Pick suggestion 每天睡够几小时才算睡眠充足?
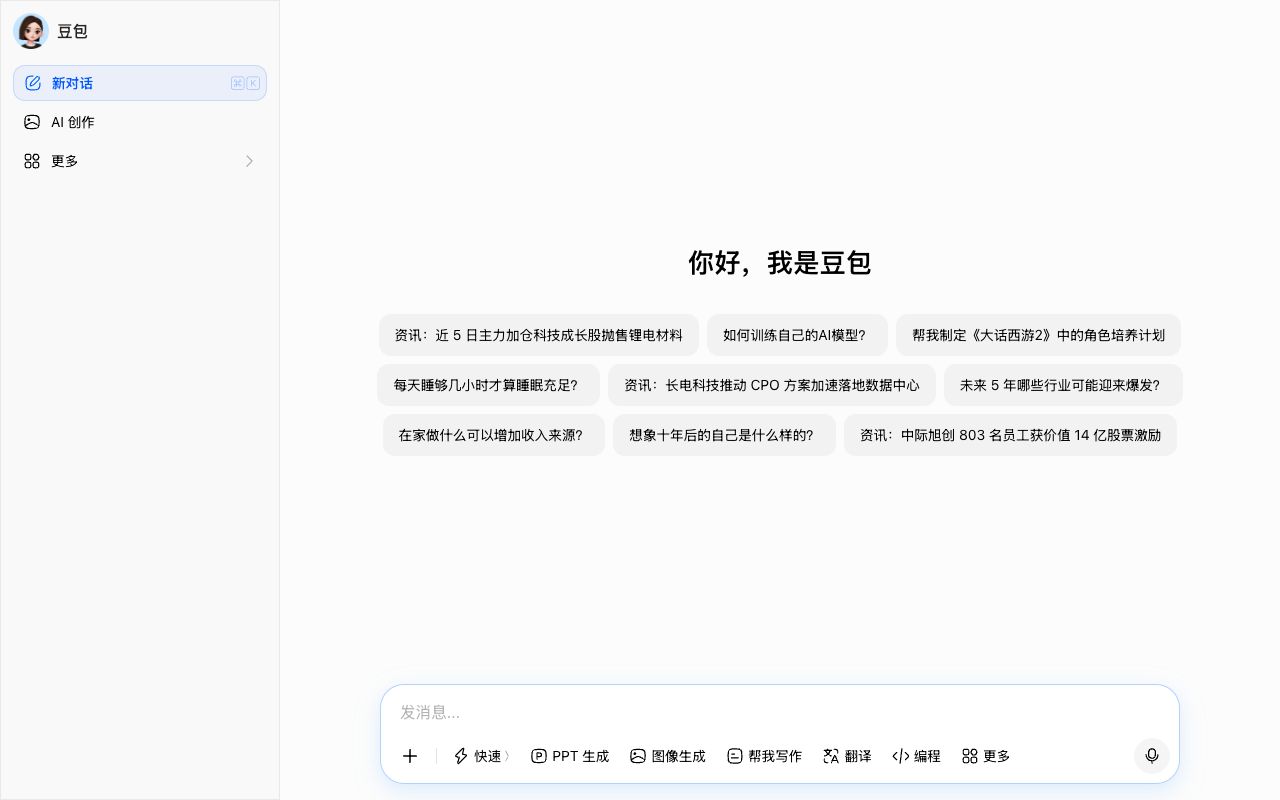This screenshot has height=800, width=1280. 488,385
